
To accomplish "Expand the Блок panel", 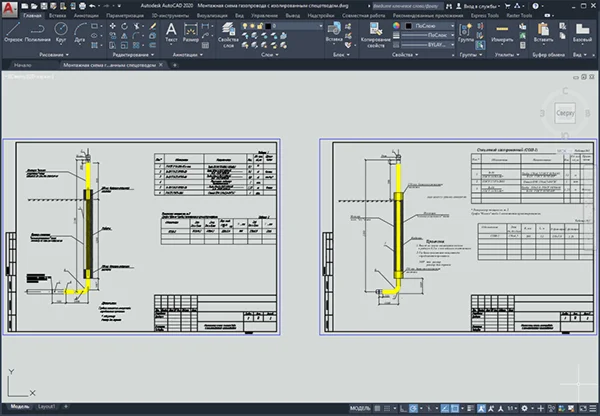I will point(341,55).
